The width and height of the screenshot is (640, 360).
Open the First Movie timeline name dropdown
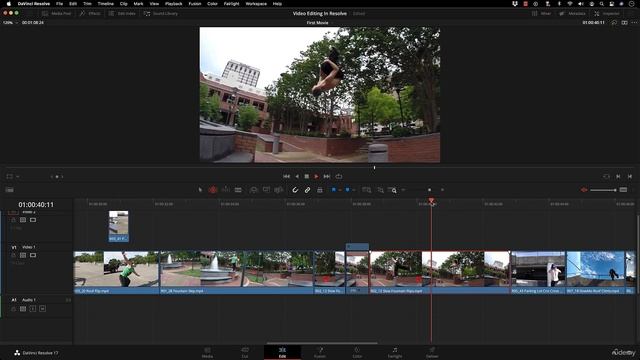click(x=319, y=23)
